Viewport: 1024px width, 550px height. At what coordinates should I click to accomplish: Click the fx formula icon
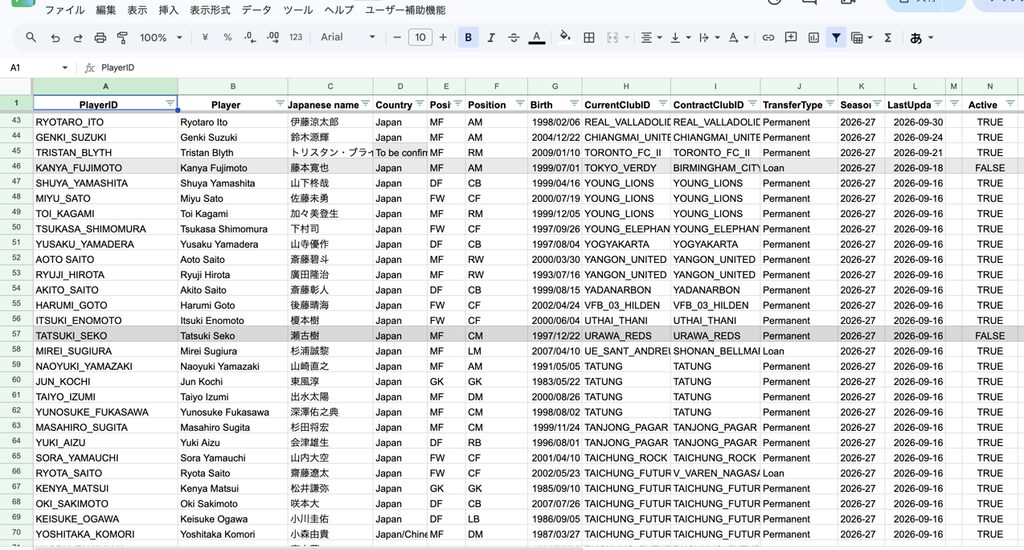click(x=90, y=67)
